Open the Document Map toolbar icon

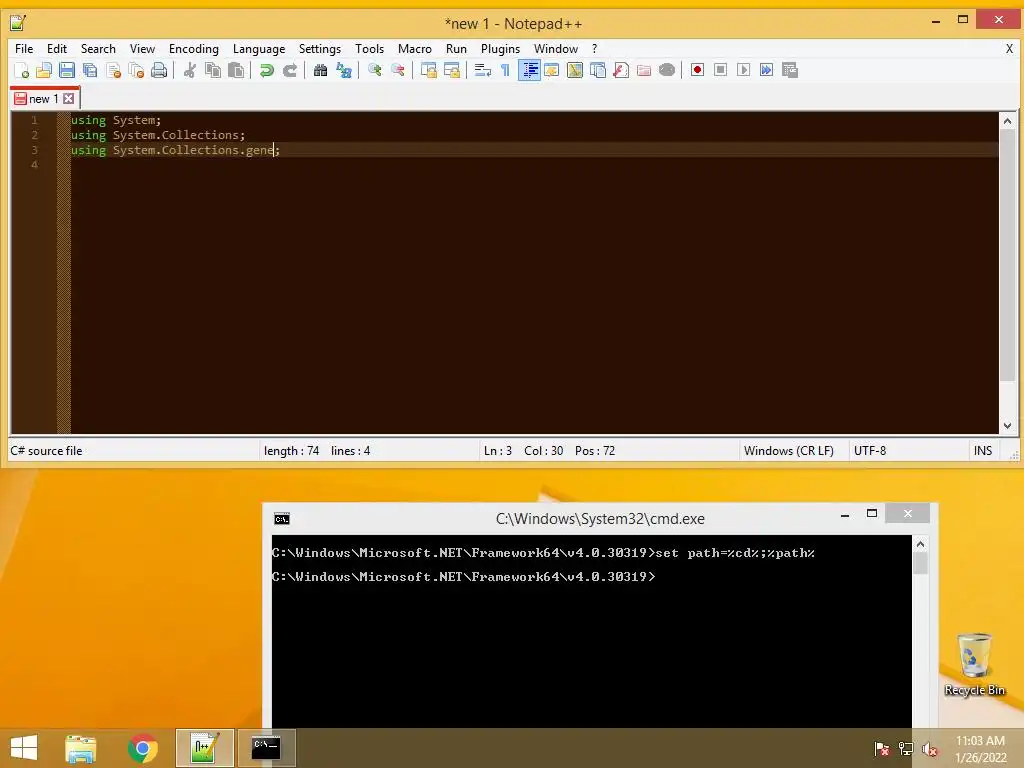coord(575,71)
